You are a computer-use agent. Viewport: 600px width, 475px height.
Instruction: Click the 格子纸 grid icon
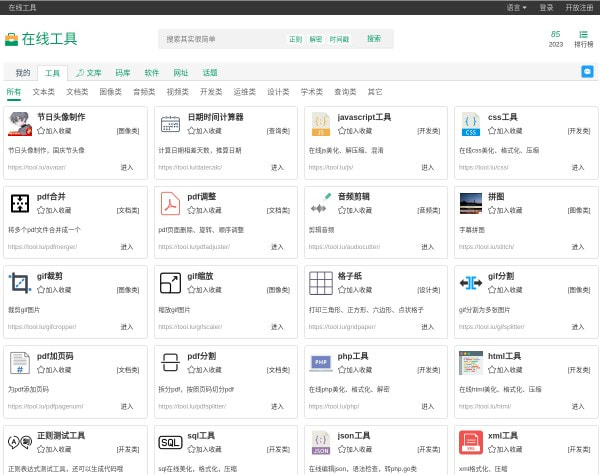[320, 282]
